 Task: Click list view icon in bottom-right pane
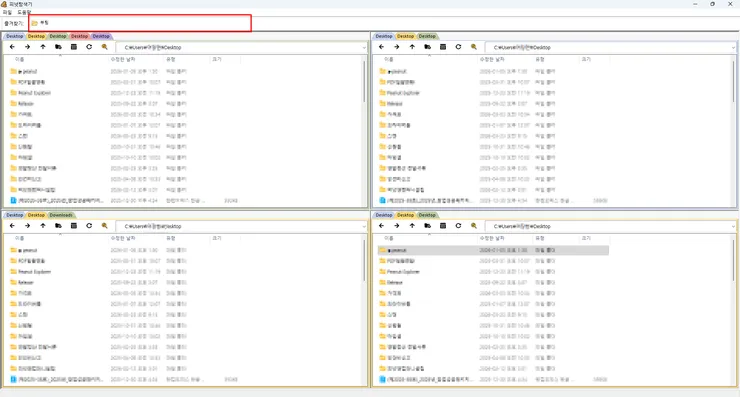click(x=443, y=226)
